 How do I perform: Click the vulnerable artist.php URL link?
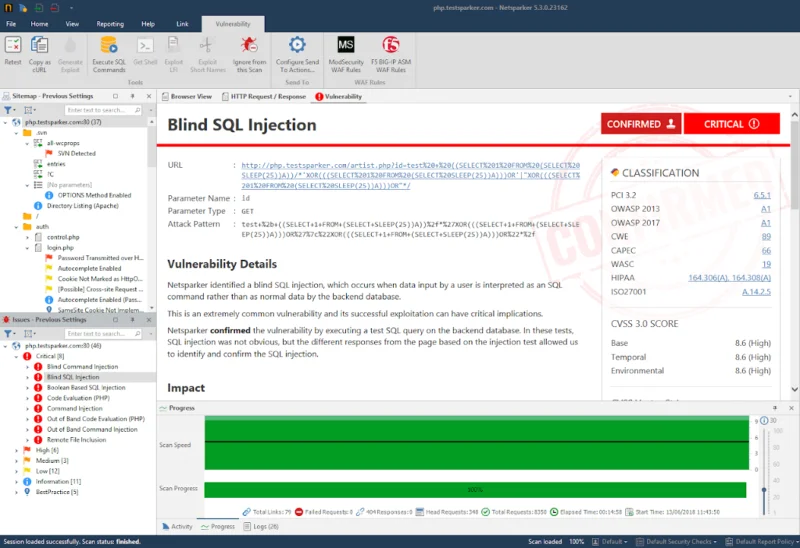[x=410, y=176]
